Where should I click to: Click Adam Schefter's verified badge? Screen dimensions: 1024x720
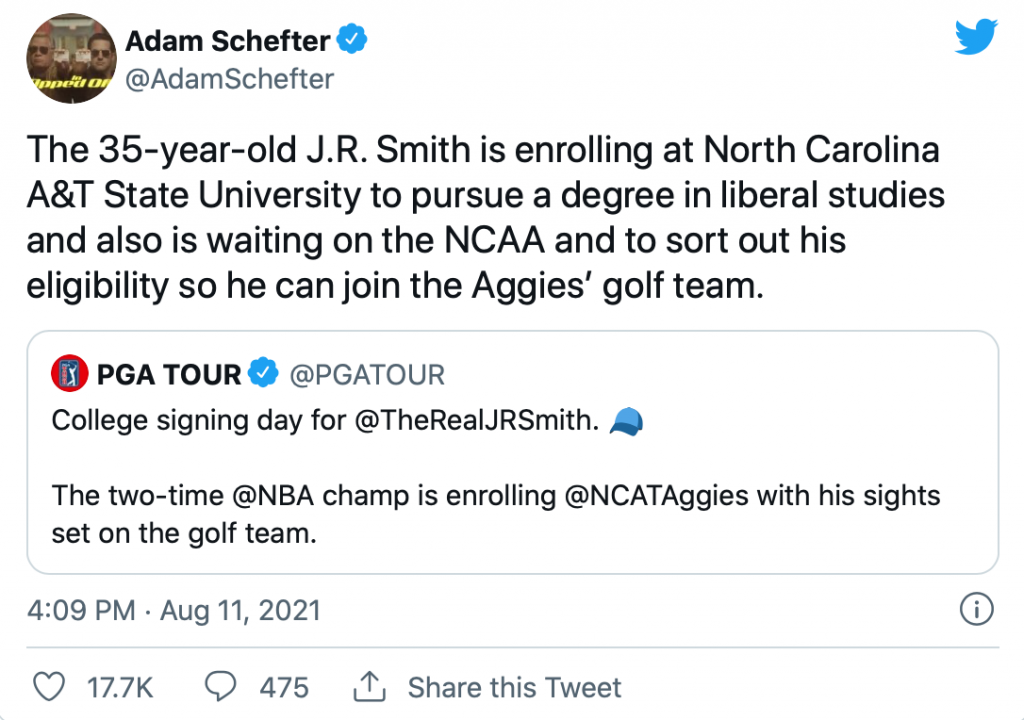point(352,41)
